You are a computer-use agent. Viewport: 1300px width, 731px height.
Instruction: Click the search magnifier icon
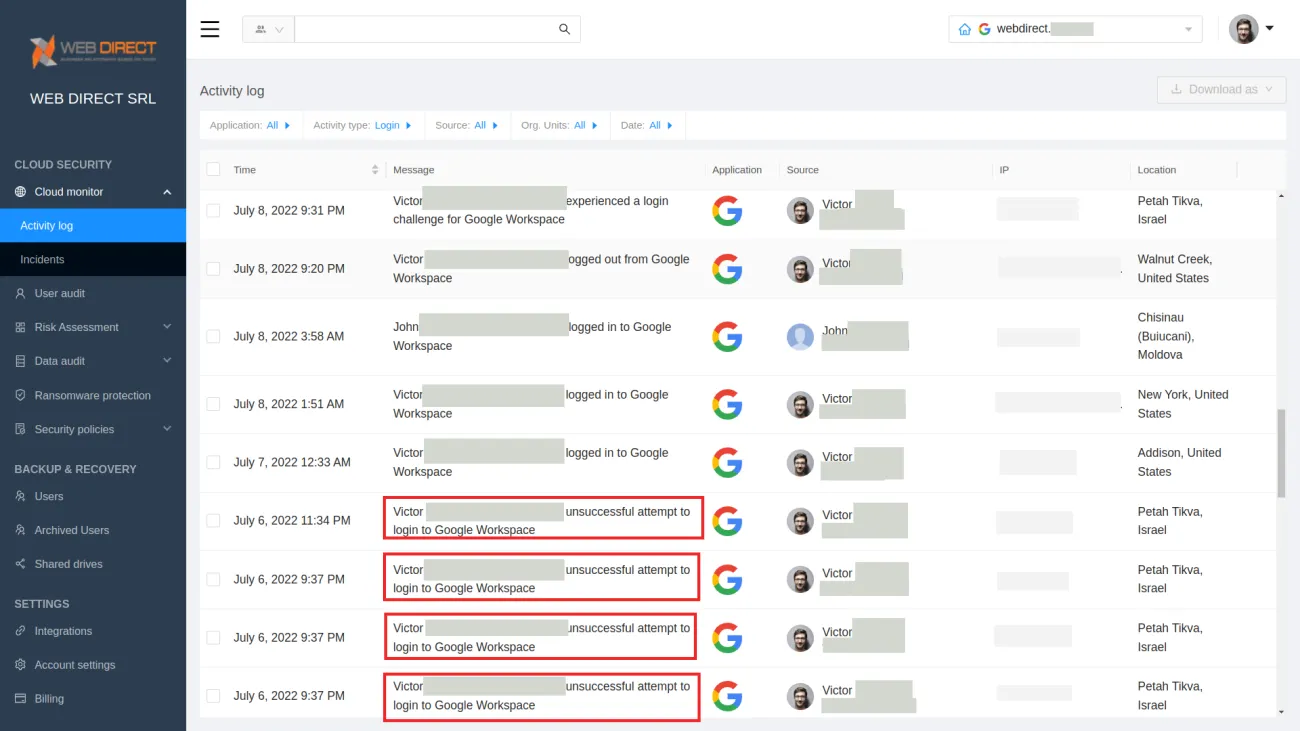[564, 29]
